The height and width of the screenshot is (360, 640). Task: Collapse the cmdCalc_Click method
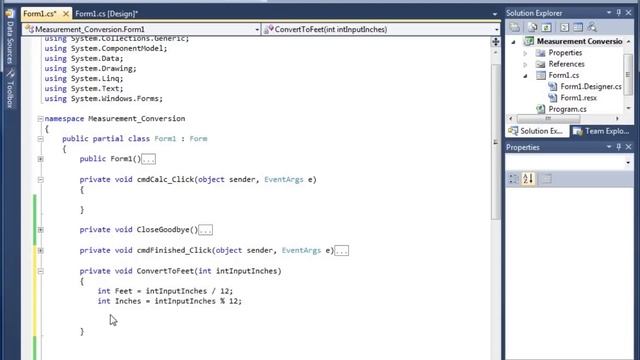tap(40, 180)
